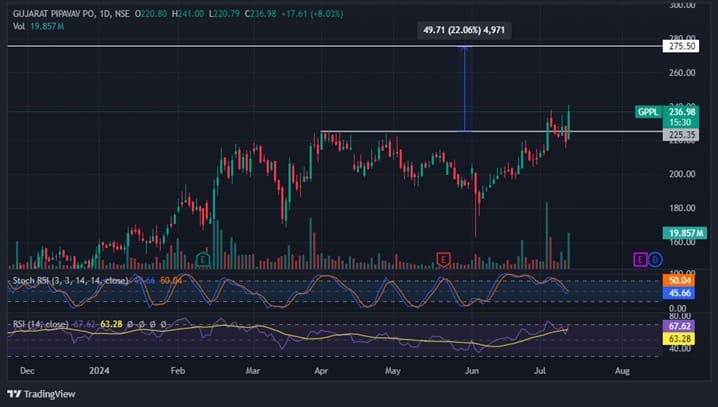Select the RSI (14, close) indicator legend
718x407 pixels.
pyautogui.click(x=40, y=323)
